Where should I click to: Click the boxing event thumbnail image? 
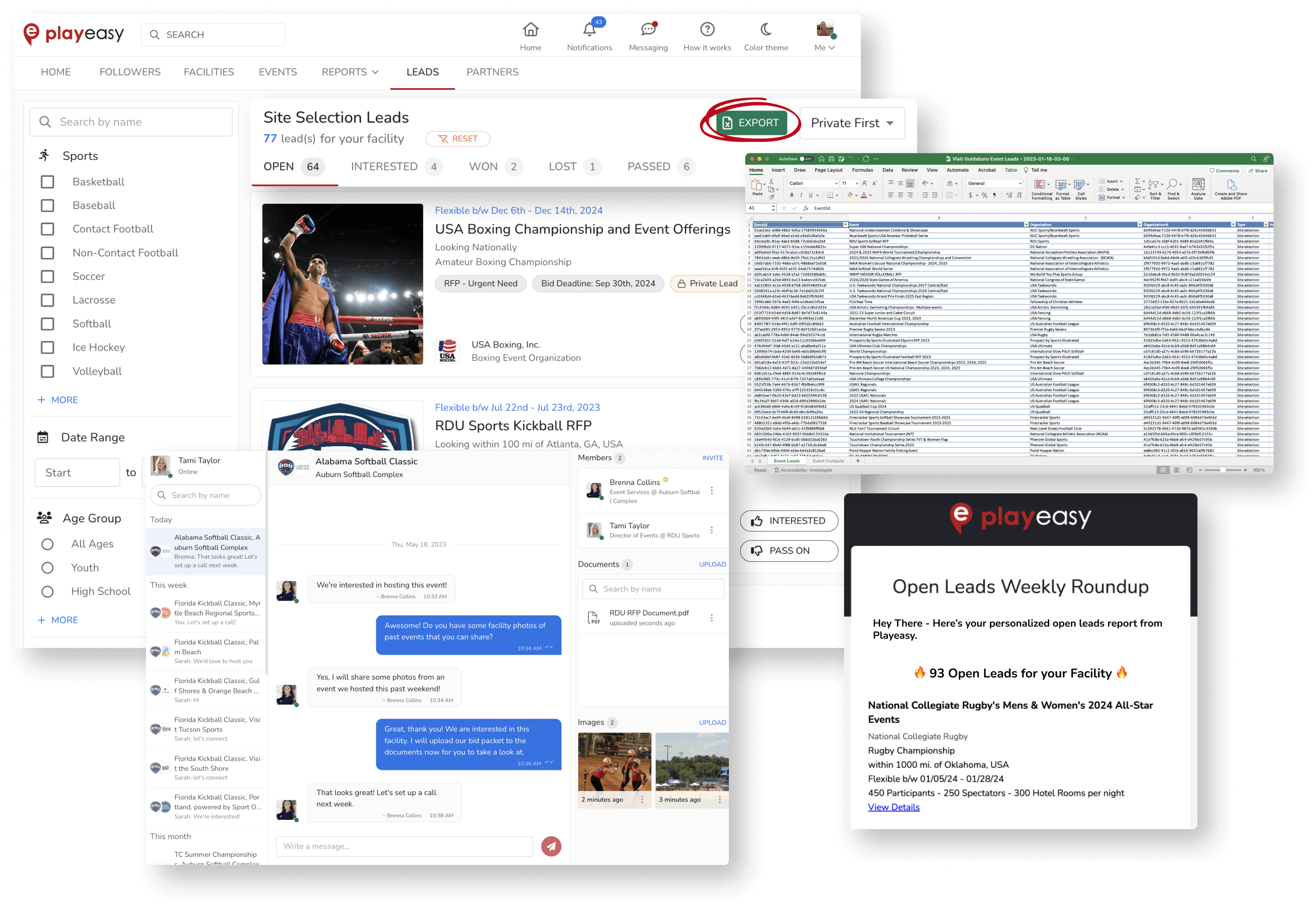point(342,284)
